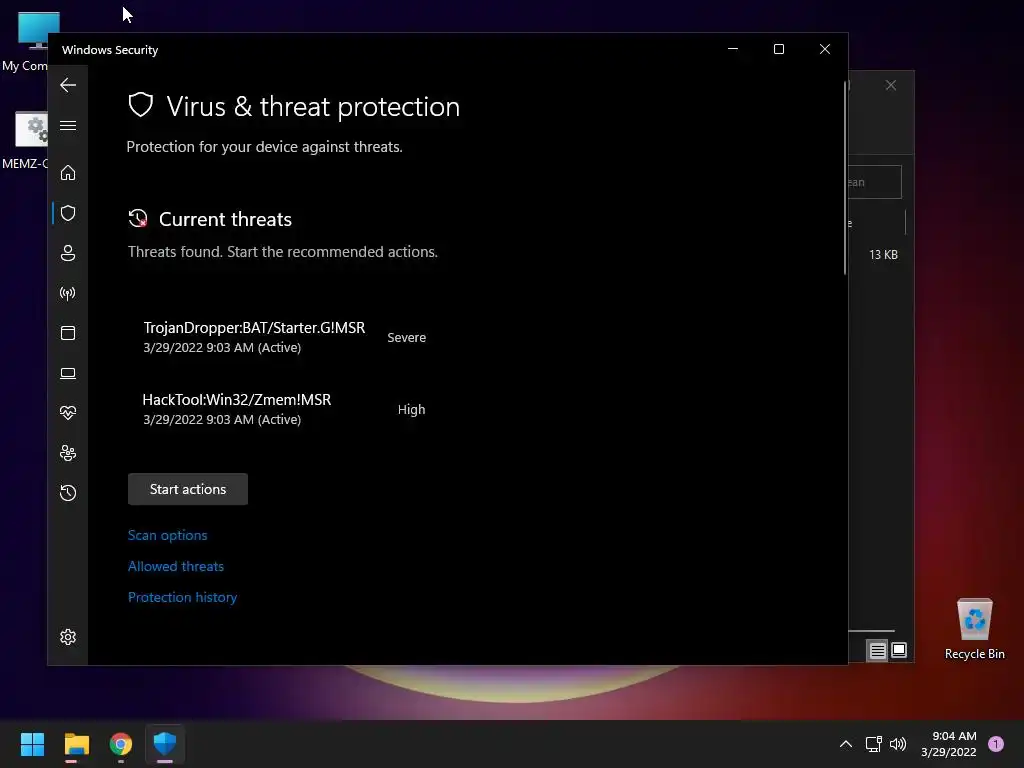Click Windows Security taskbar icon
Image resolution: width=1024 pixels, height=768 pixels.
(165, 744)
